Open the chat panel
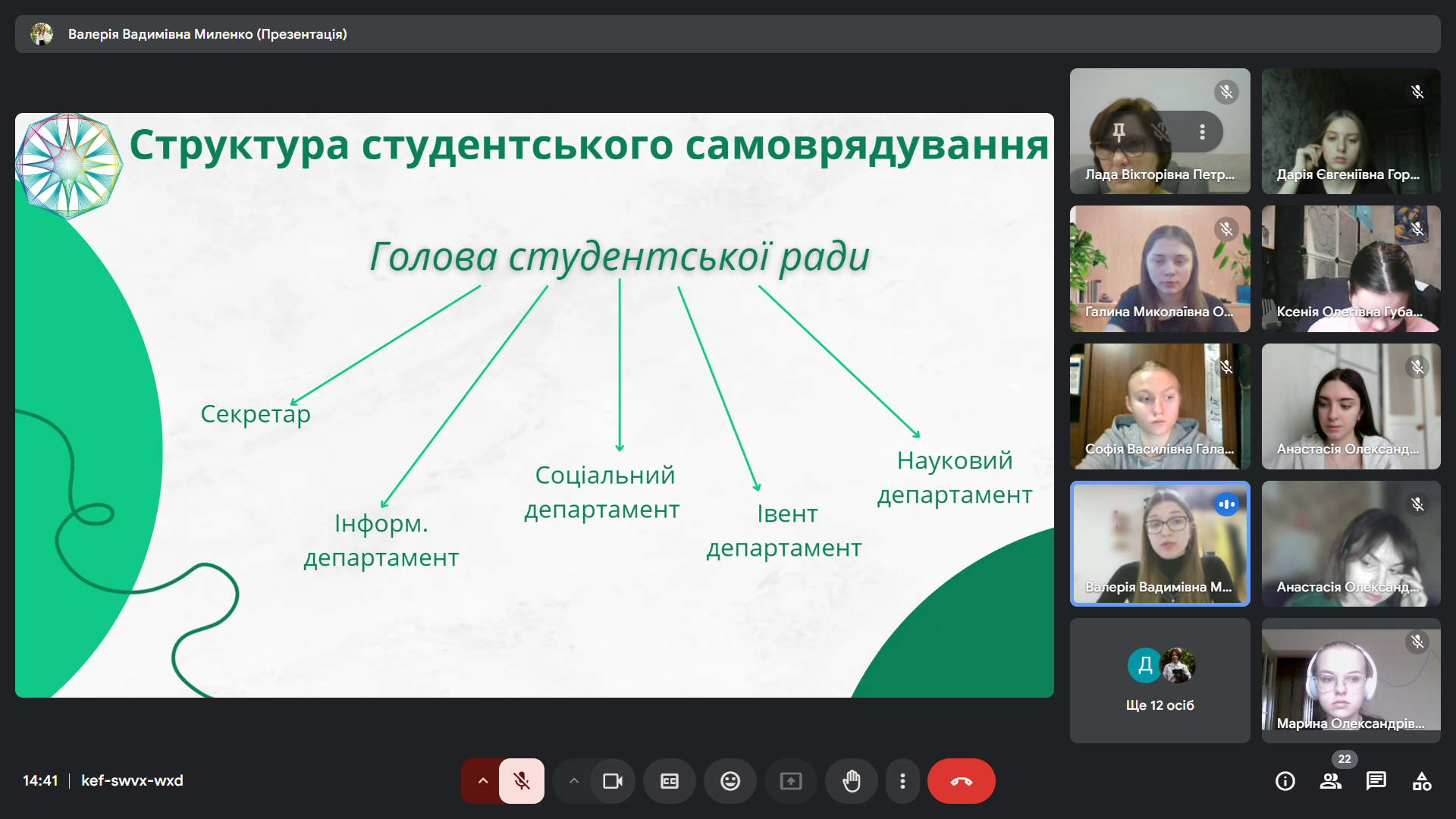Viewport: 1456px width, 819px height. [1376, 781]
